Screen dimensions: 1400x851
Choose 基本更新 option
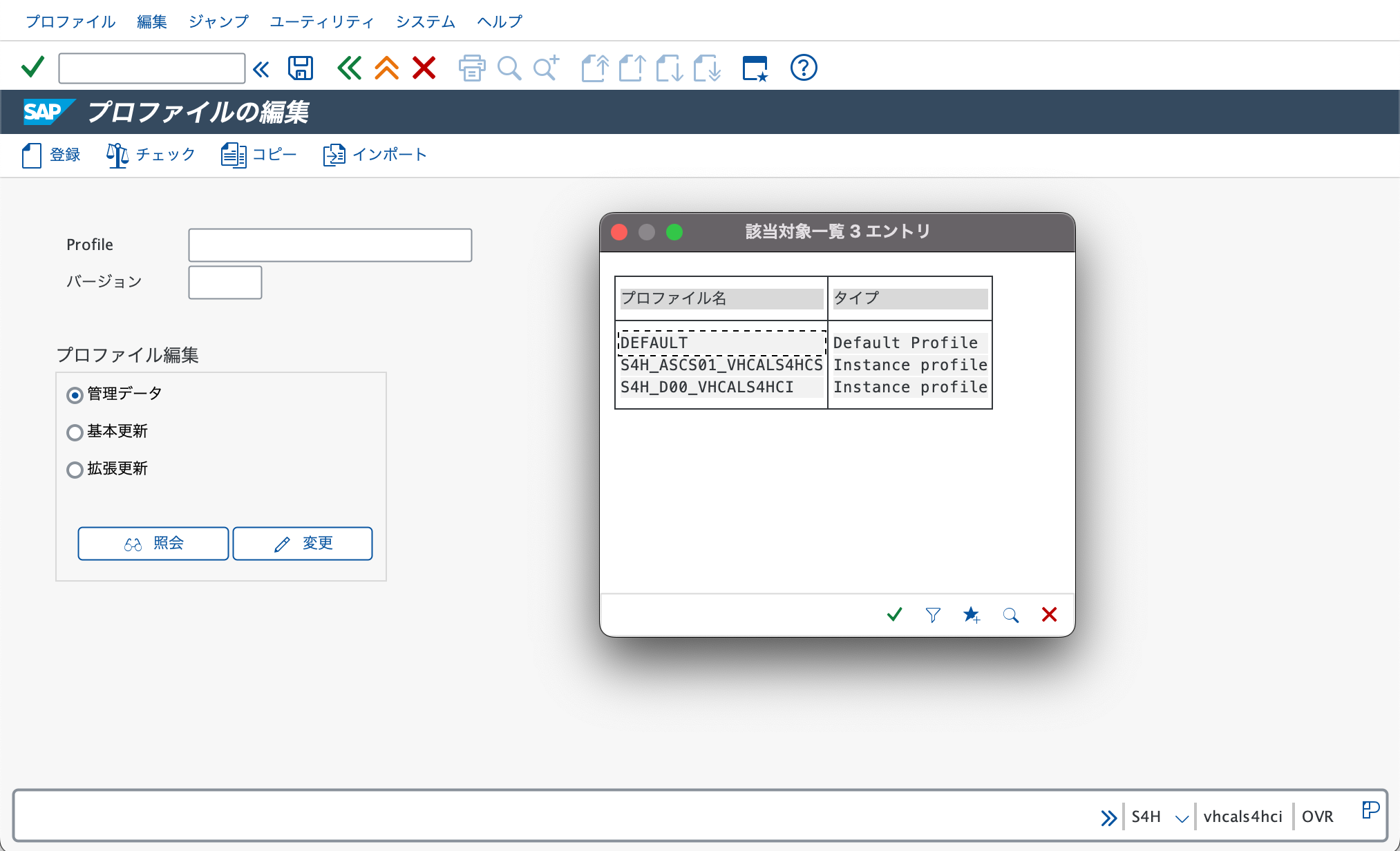pyautogui.click(x=75, y=432)
